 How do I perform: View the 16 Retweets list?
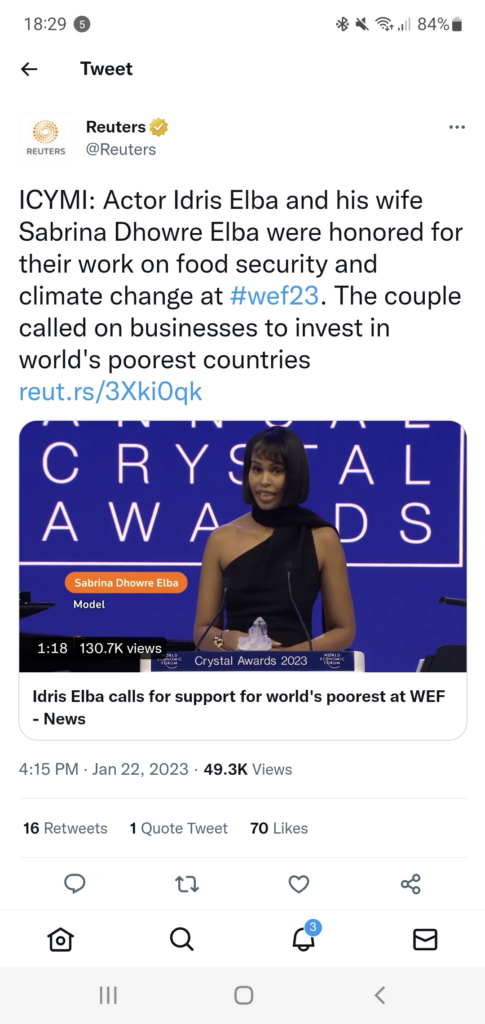[65, 828]
